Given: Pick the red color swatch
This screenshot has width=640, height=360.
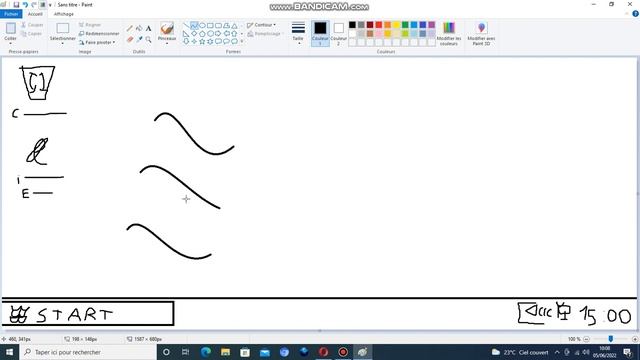Looking at the screenshot, I should [379, 25].
